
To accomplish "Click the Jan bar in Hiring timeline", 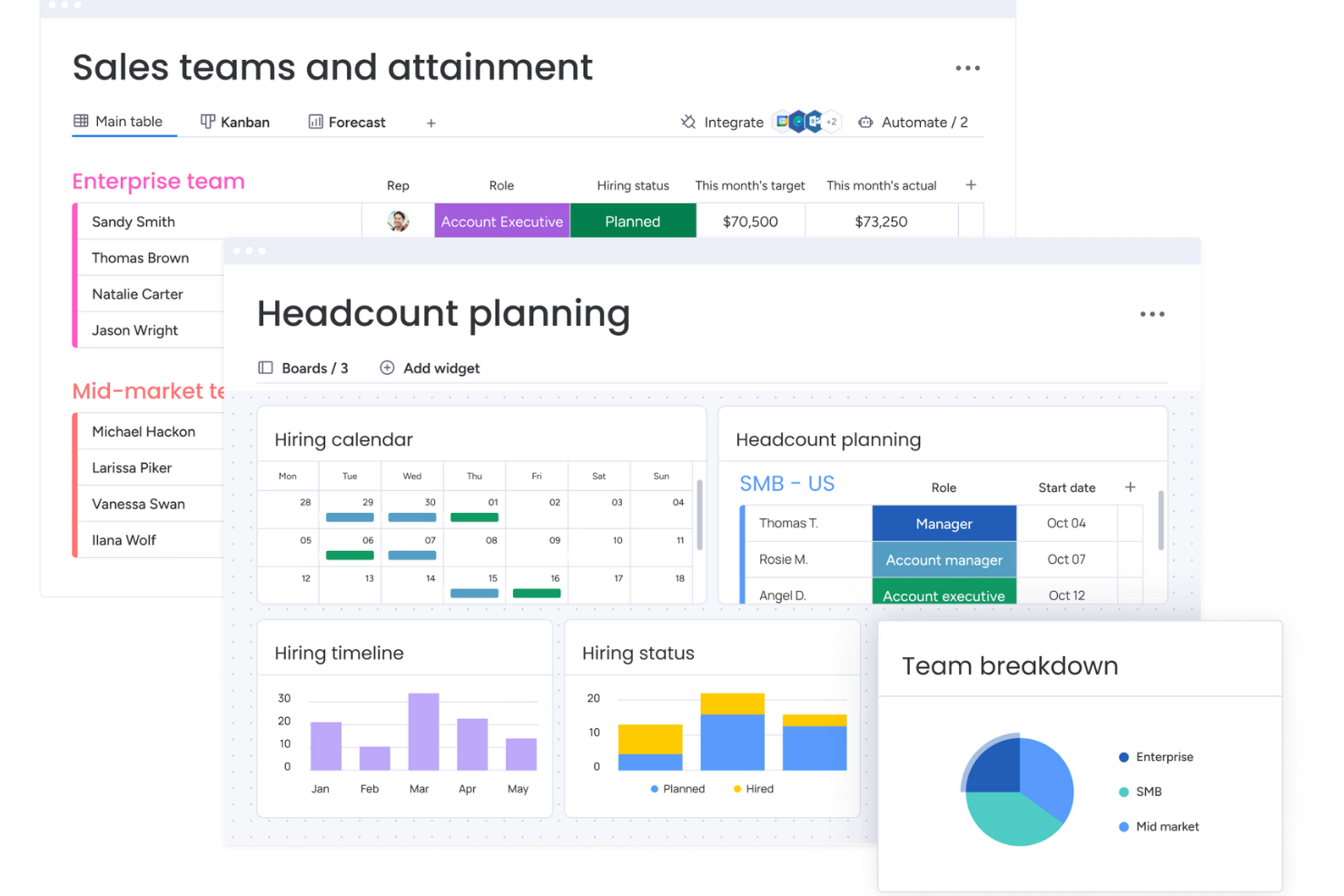I will pyautogui.click(x=326, y=746).
